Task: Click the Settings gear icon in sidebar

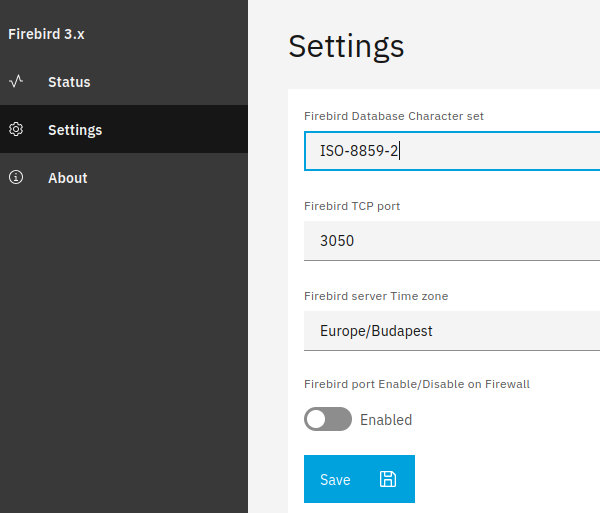Action: [x=16, y=130]
